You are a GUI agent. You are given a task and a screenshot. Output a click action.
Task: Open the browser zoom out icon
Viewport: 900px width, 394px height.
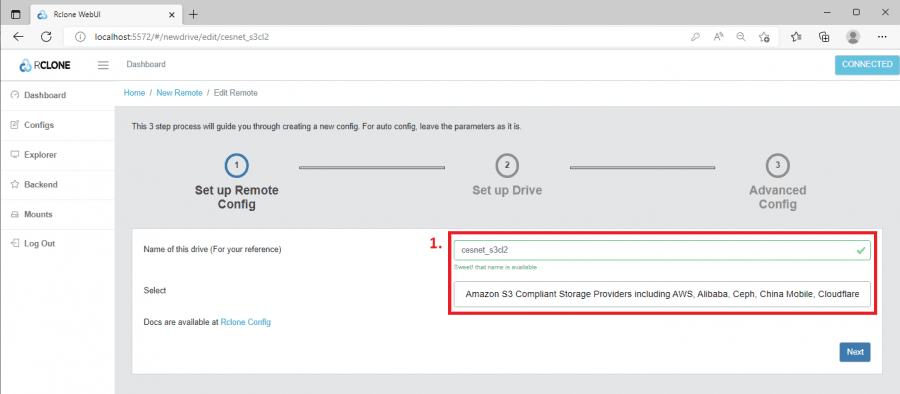point(741,37)
